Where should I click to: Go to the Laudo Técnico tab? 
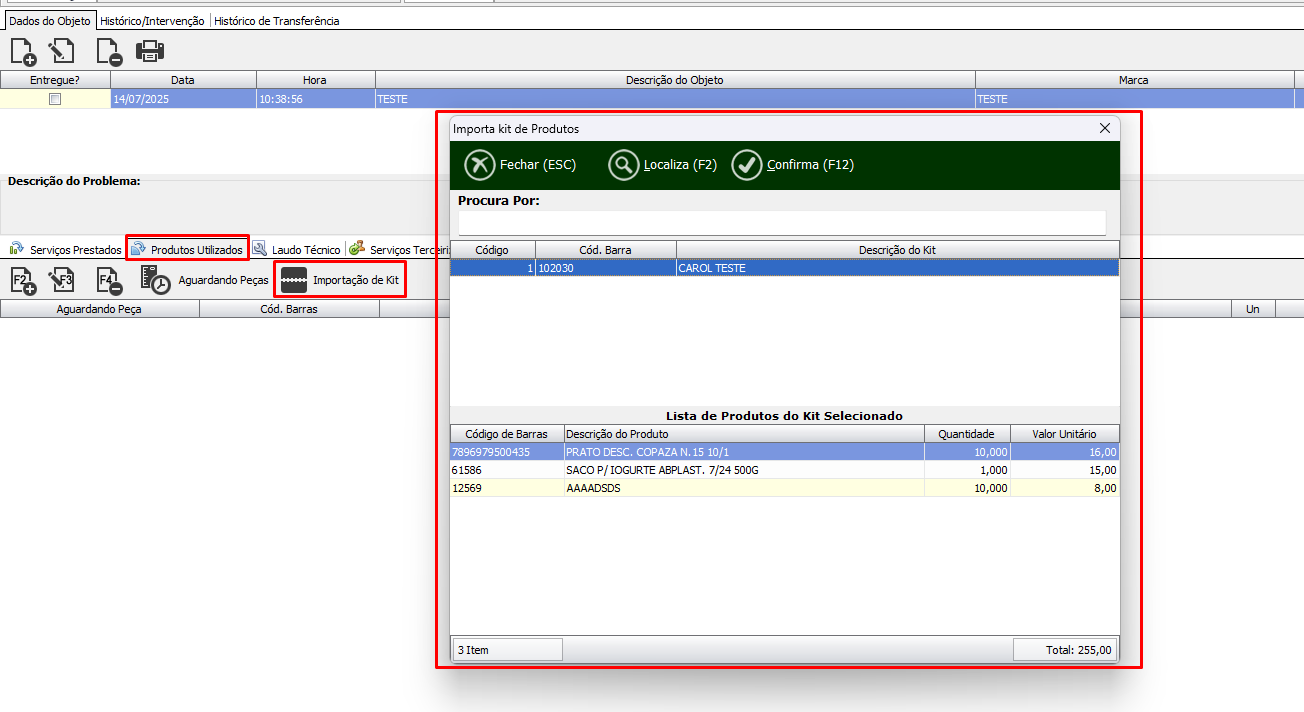297,249
